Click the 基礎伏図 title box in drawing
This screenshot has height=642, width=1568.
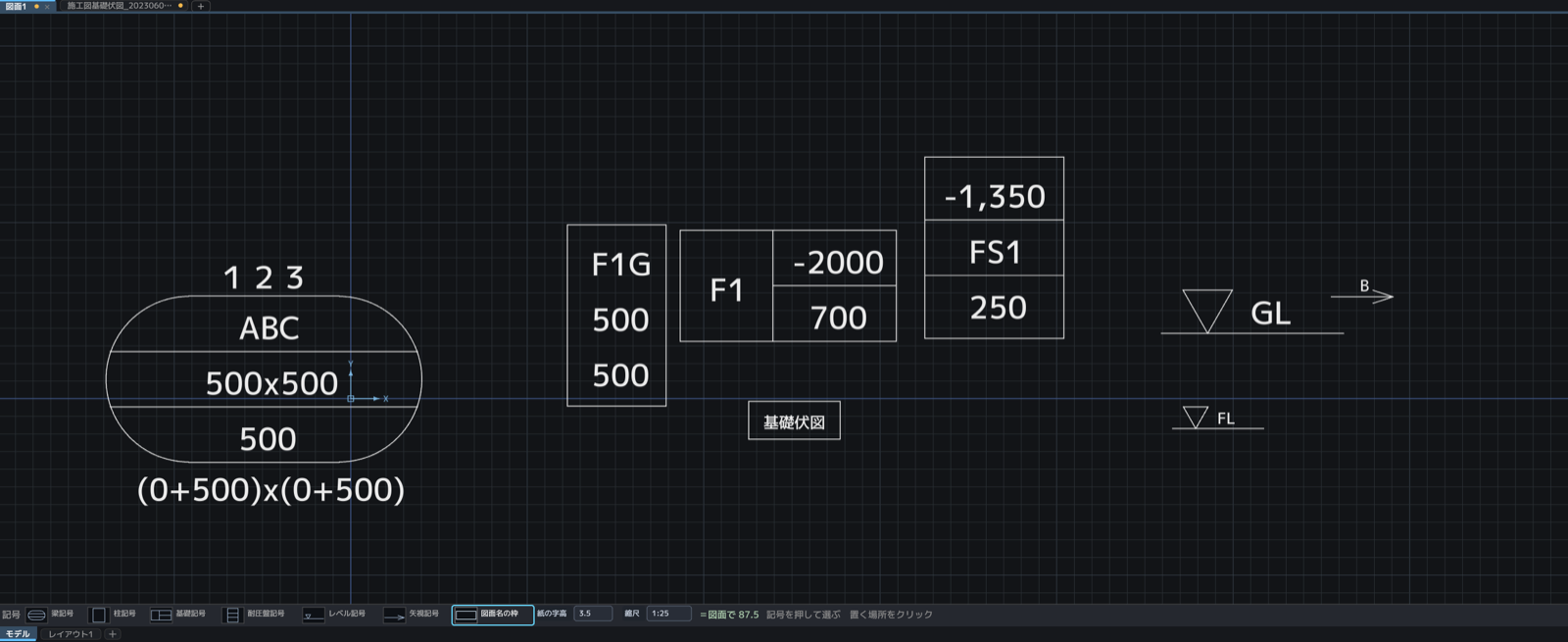tap(794, 420)
